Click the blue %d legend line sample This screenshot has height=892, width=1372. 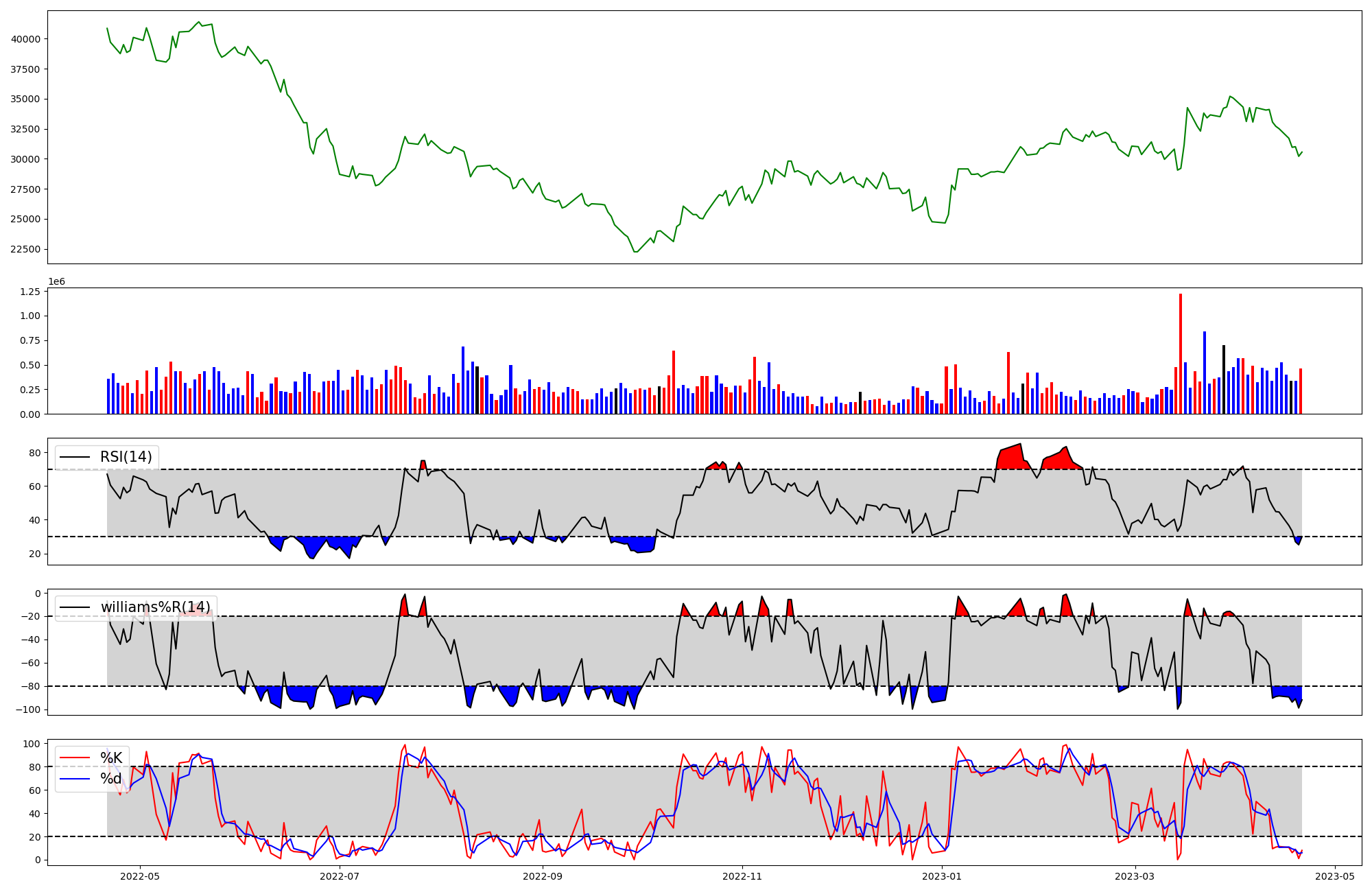coord(75,779)
